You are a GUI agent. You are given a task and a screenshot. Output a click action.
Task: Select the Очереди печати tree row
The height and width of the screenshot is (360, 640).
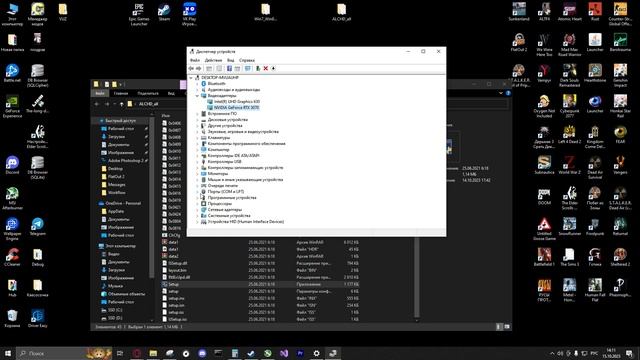222,186
